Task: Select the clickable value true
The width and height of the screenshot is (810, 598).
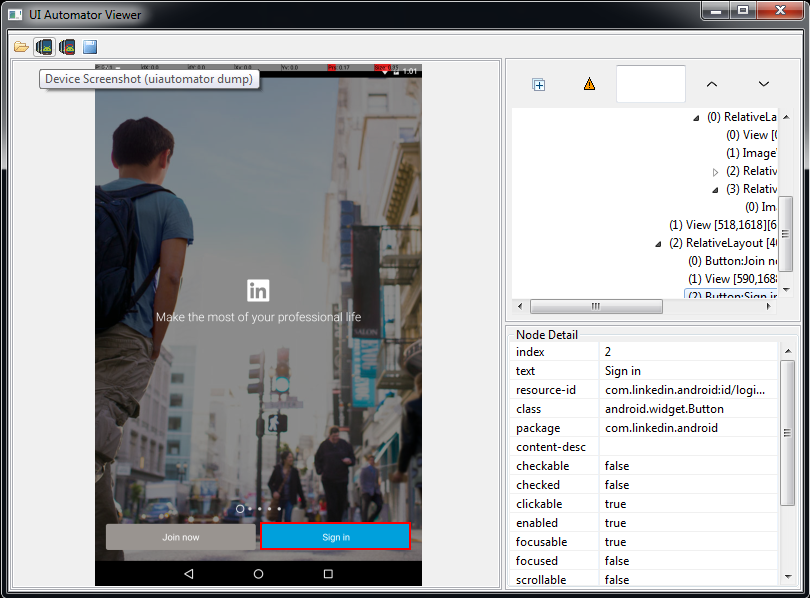Action: coord(688,504)
